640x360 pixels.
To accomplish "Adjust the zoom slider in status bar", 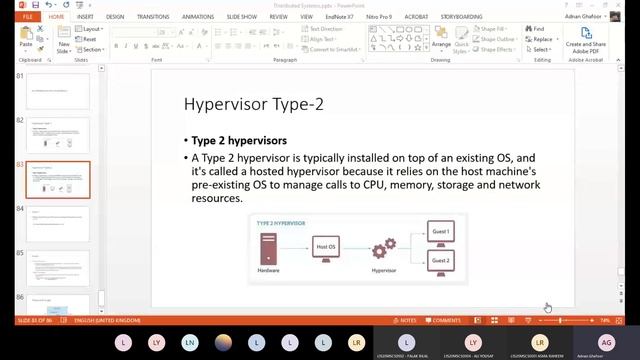I will 560,320.
